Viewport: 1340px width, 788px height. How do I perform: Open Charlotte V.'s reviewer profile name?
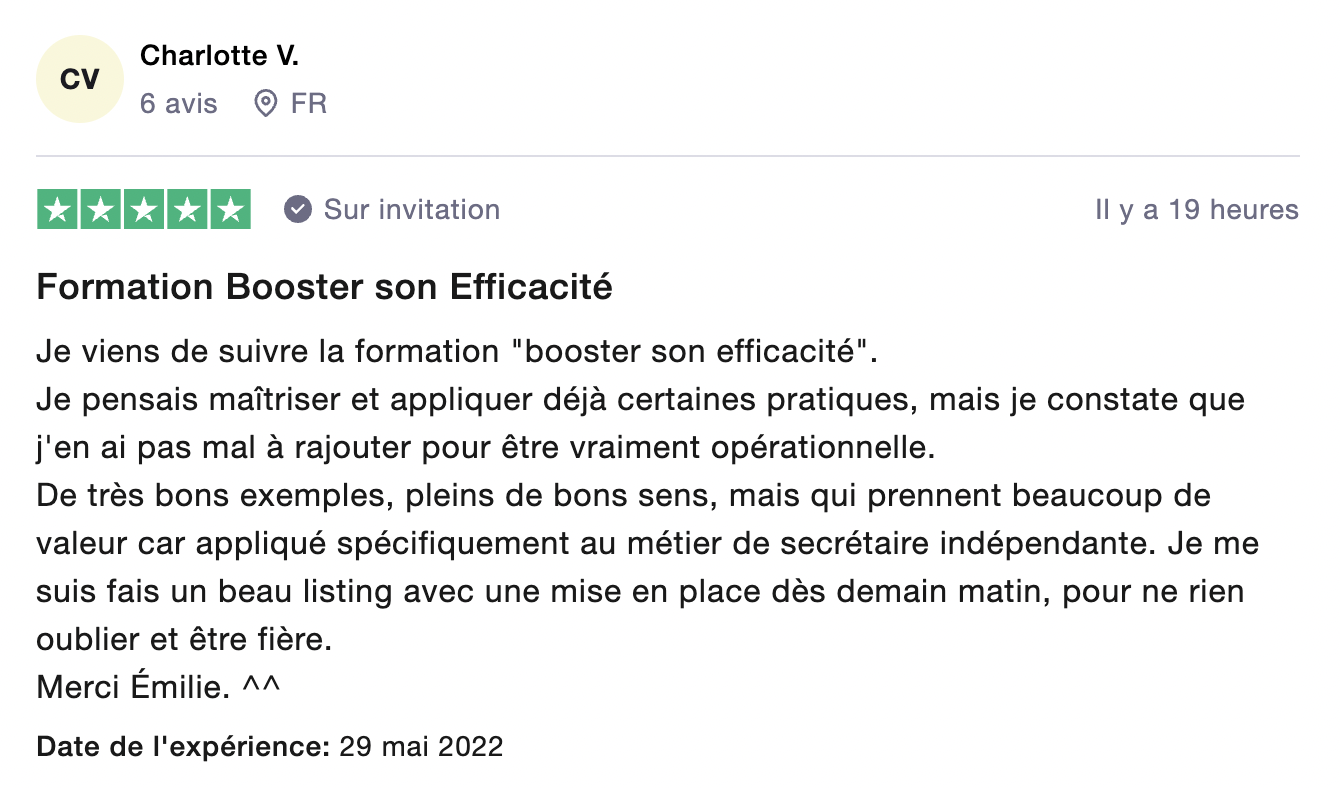pos(219,56)
